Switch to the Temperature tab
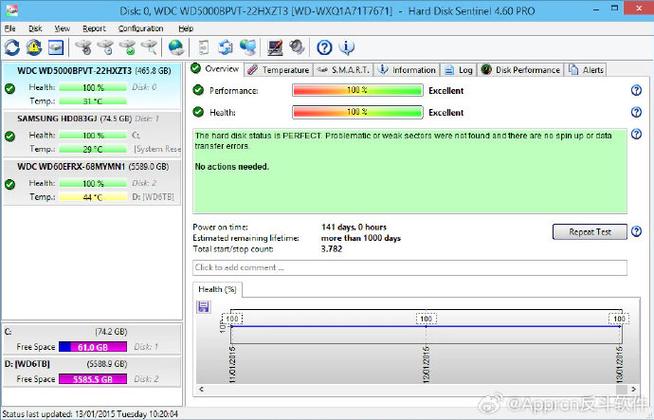This screenshot has width=654, height=420. [x=278, y=70]
